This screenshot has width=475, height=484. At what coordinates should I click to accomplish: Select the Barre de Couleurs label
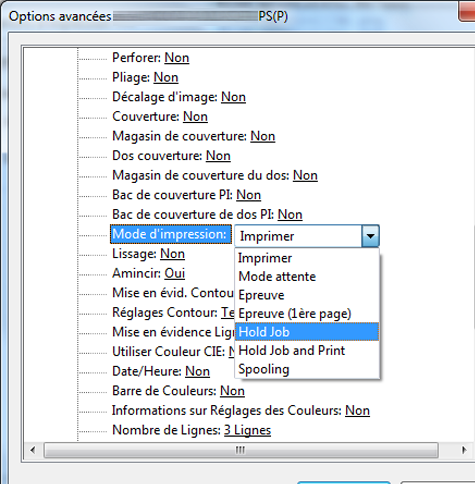[164, 391]
